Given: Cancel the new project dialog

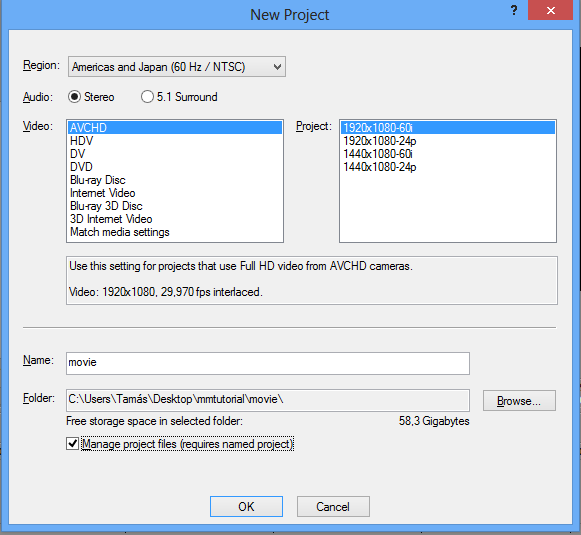Looking at the screenshot, I should pos(333,506).
